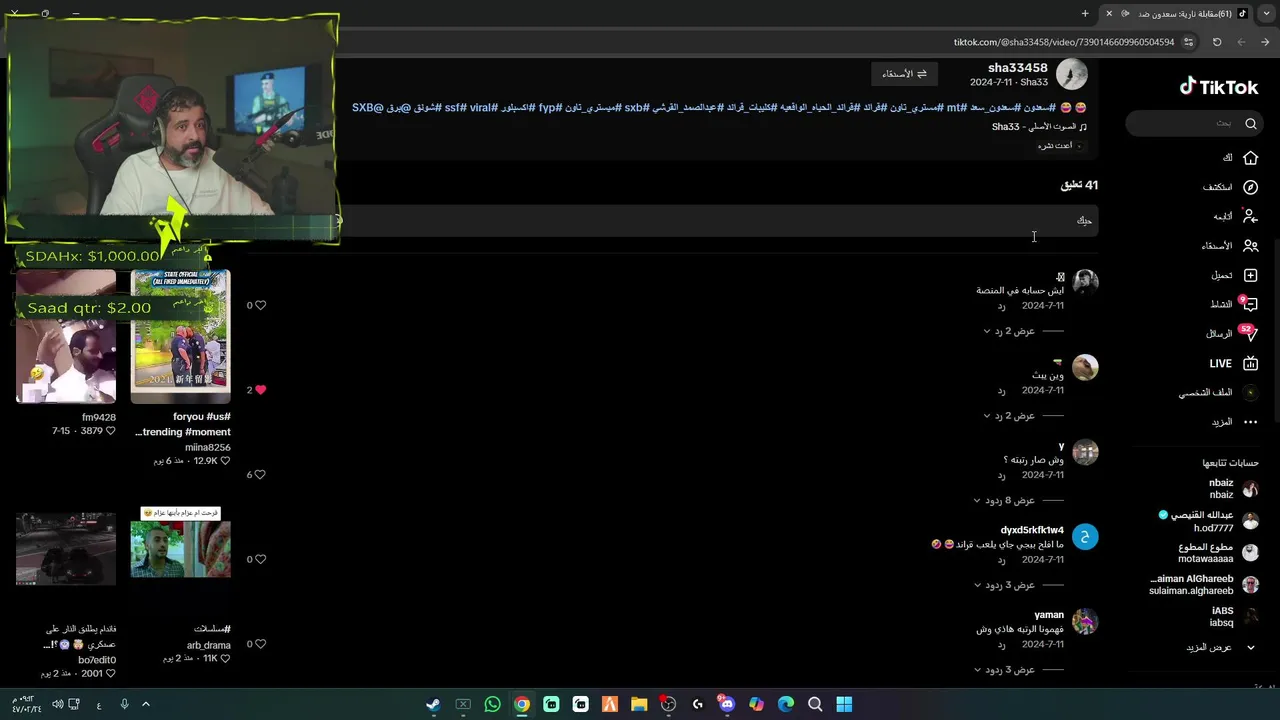Open the Messages icon with 52 badge
This screenshot has width=1280, height=720.
[1250, 333]
